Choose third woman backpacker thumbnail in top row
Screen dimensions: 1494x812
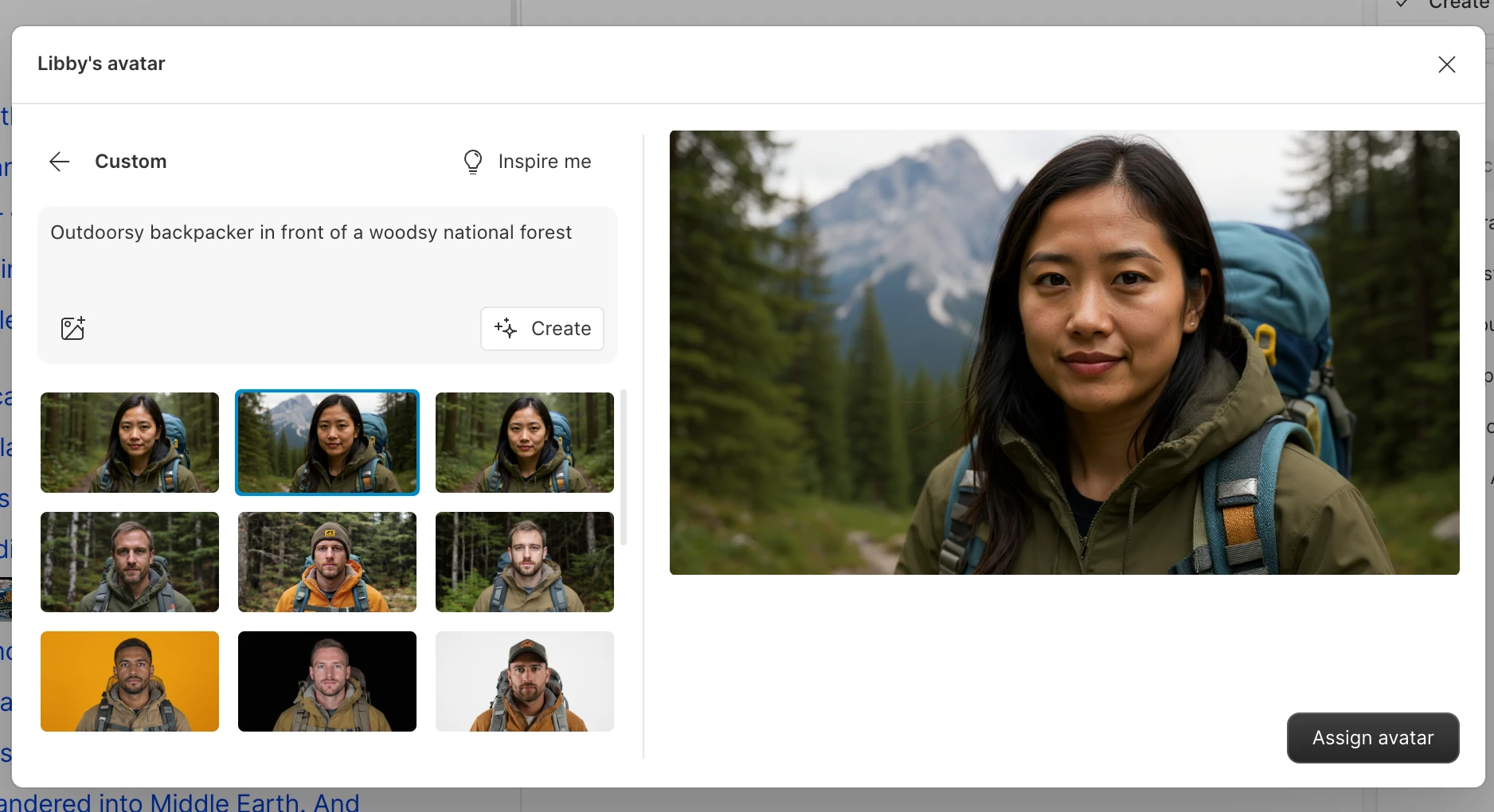(x=525, y=443)
